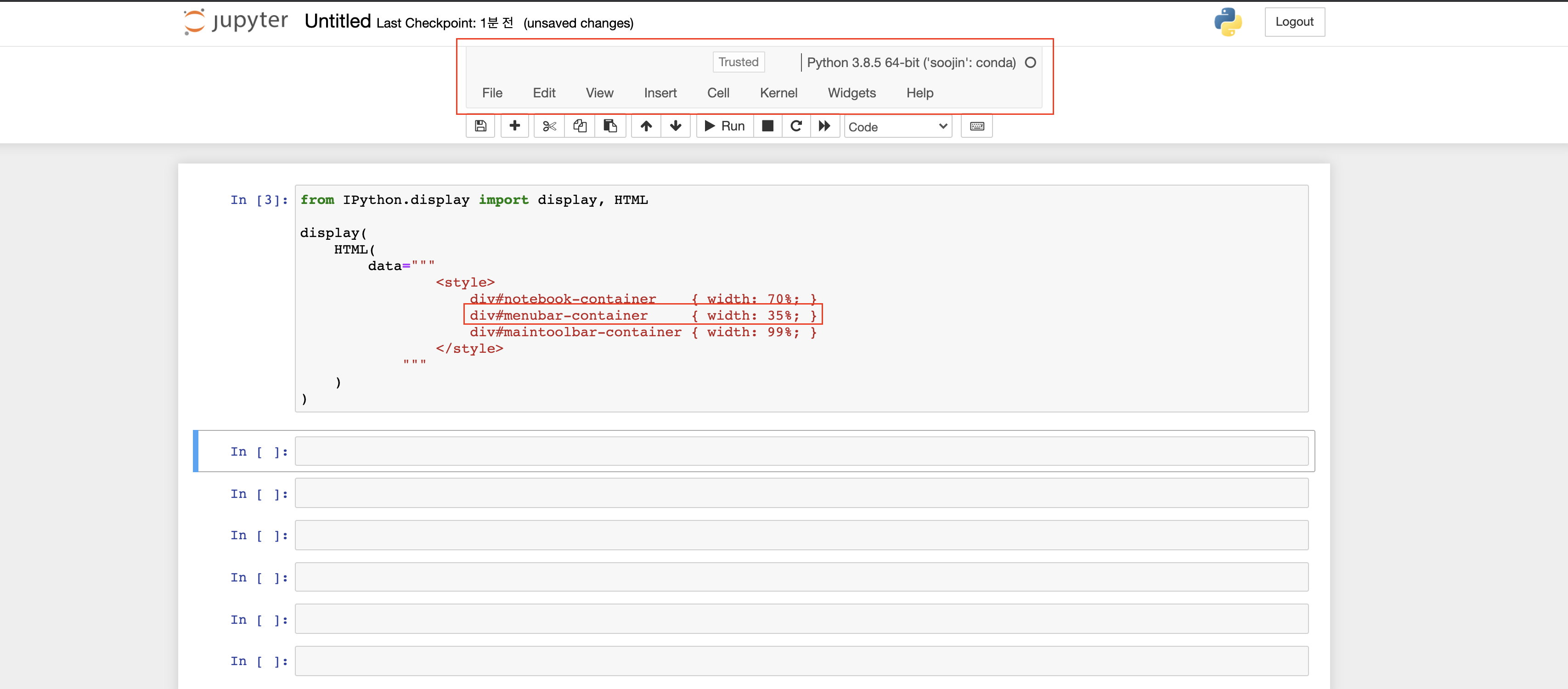Toggle the Trusted notebook indicator
This screenshot has width=1568, height=689.
point(738,62)
